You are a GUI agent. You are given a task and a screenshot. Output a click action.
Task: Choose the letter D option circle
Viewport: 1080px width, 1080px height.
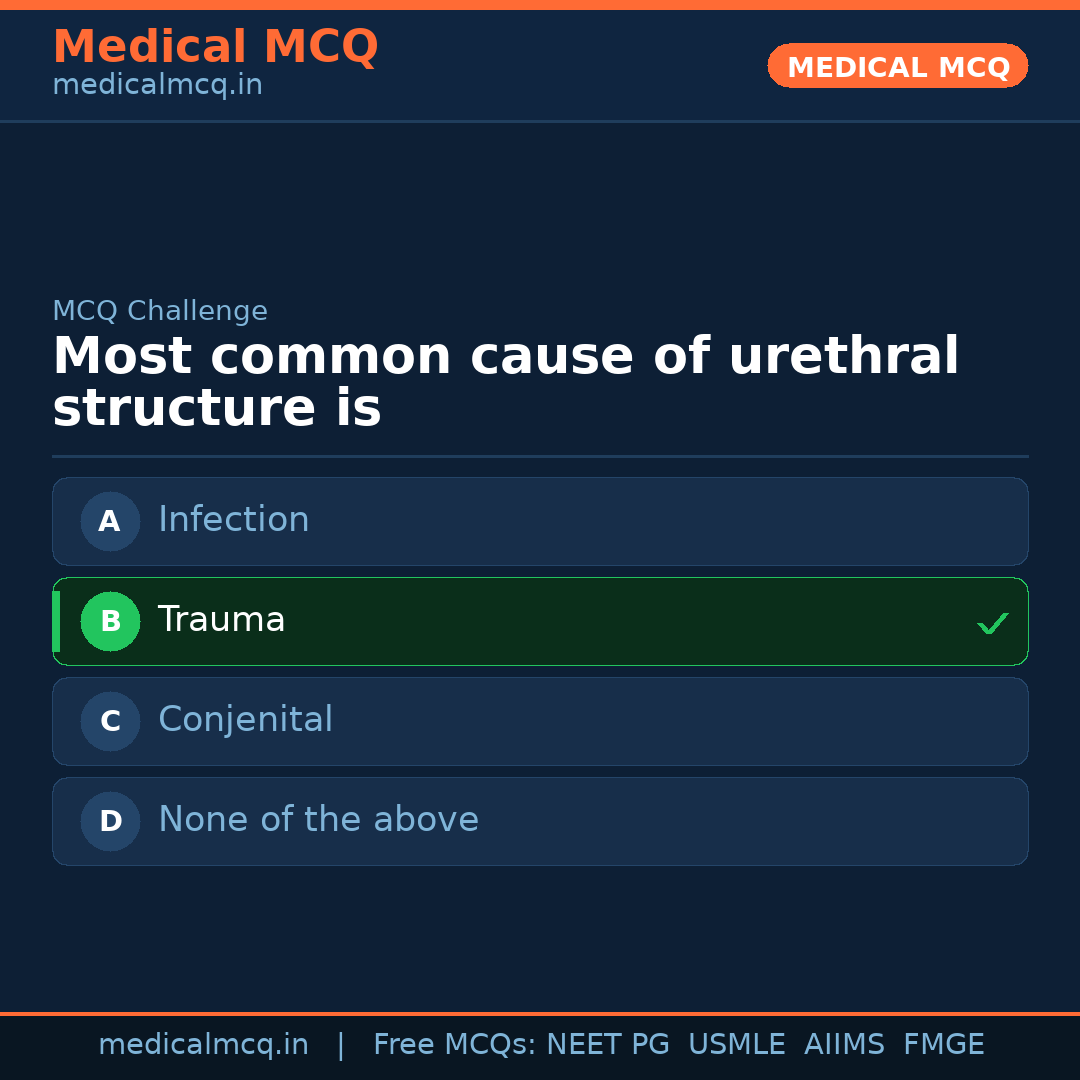pyautogui.click(x=110, y=821)
